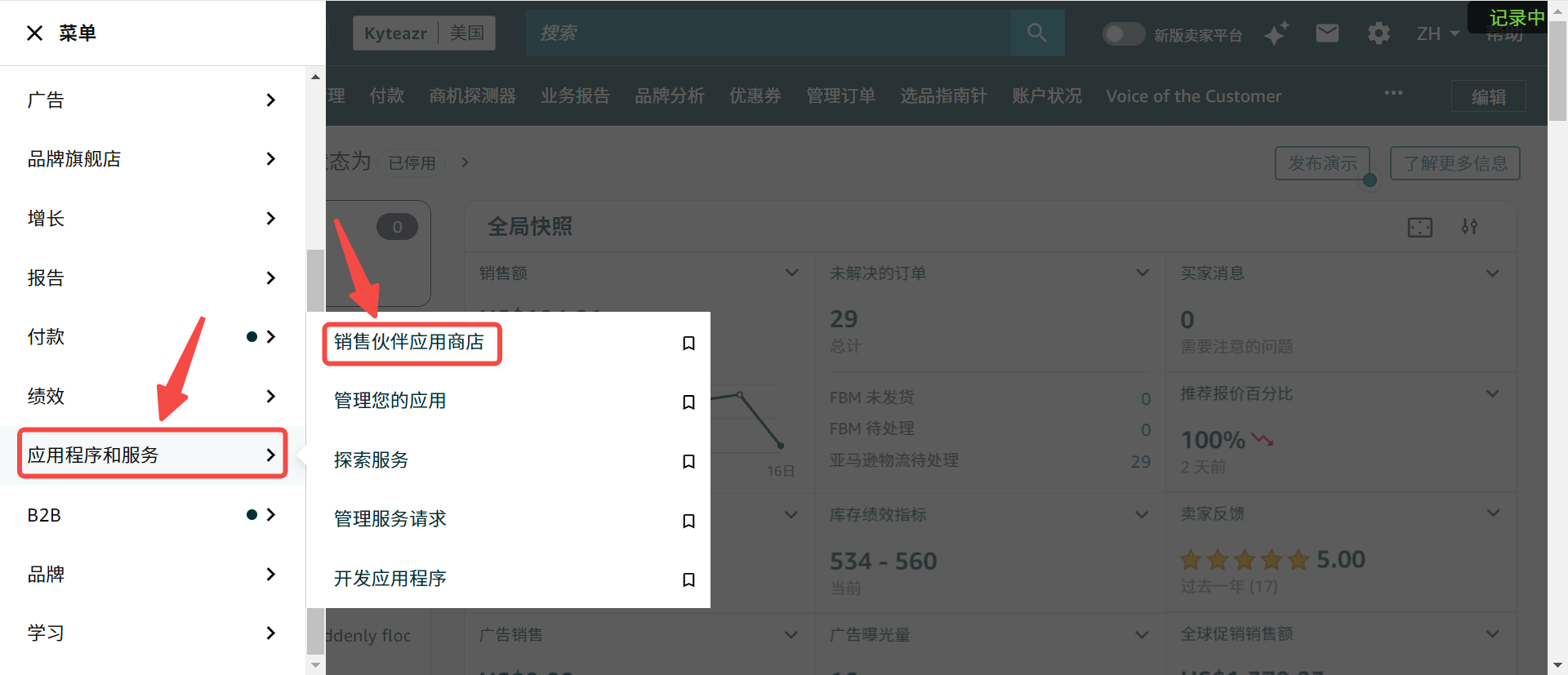1568x675 pixels.
Task: Select 应用程序和服务 in the menu
Action: click(x=153, y=455)
